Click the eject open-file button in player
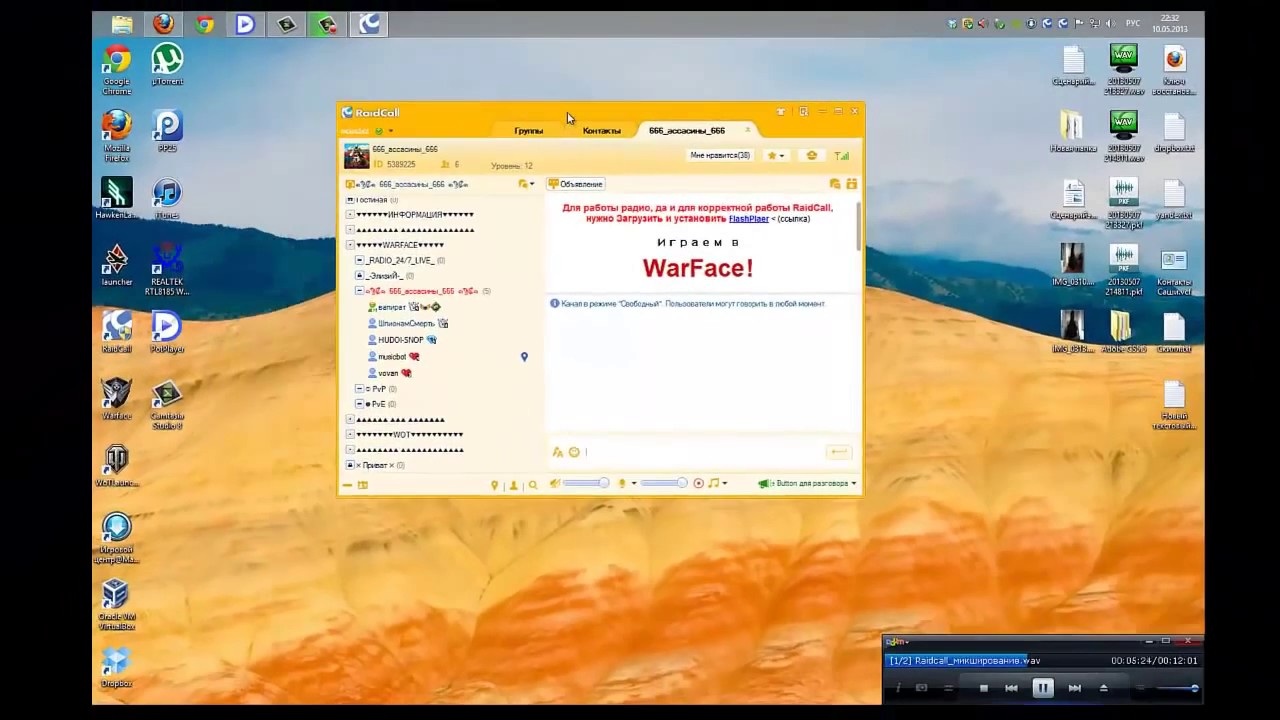This screenshot has width=1280, height=720. (1104, 688)
